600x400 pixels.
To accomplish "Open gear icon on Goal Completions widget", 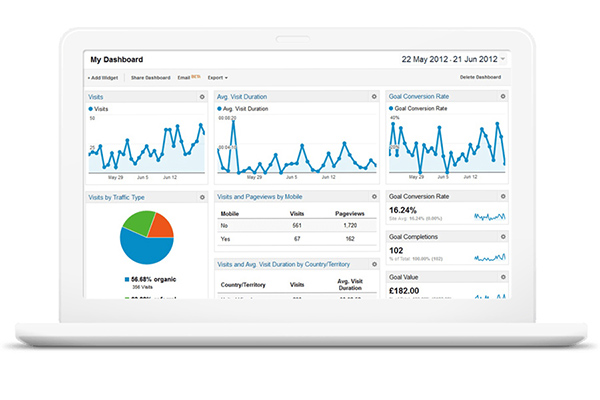I will [x=503, y=237].
